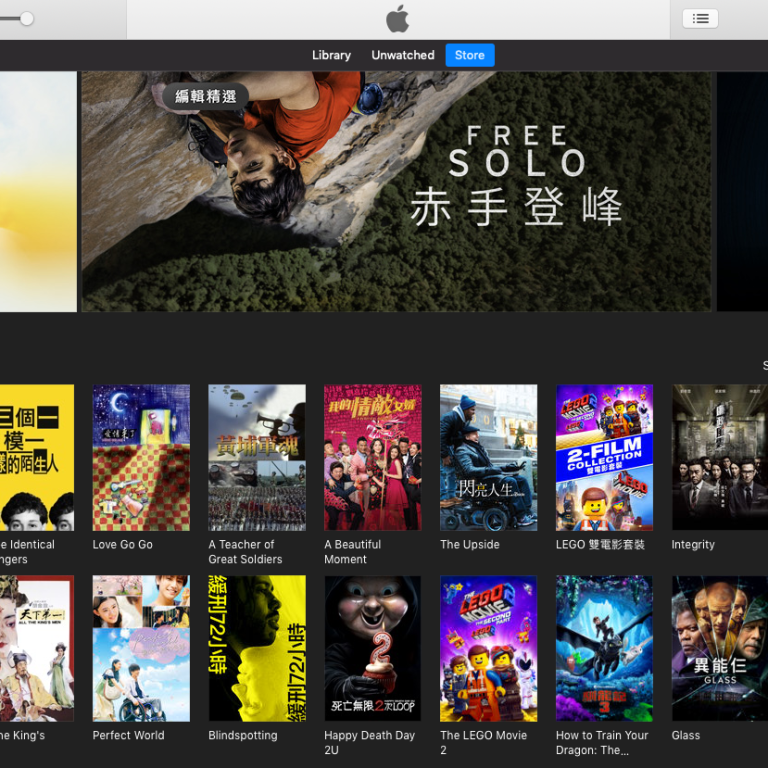Click The LEGO Movie 2 title
This screenshot has height=768, width=768.
click(x=483, y=743)
